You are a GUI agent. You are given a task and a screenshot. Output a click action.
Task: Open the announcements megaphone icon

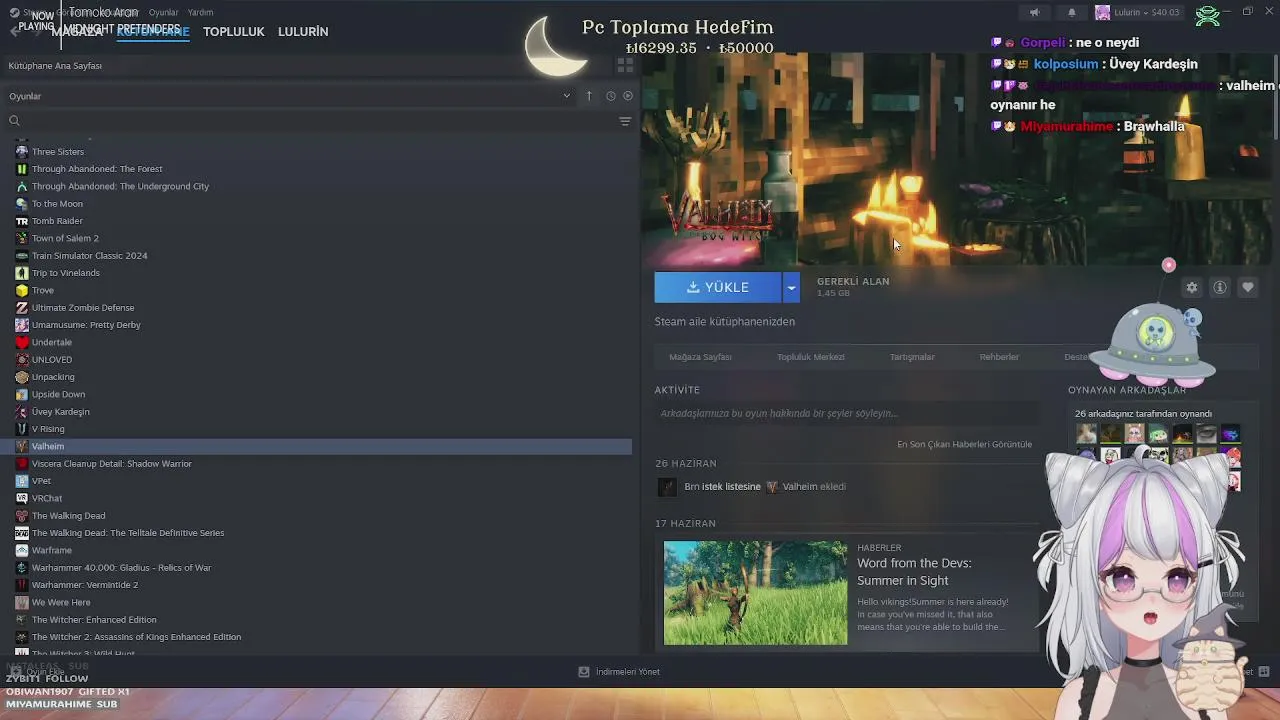1035,12
